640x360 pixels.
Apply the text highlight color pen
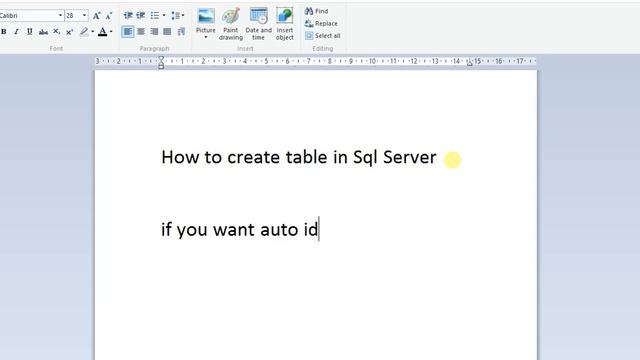click(84, 32)
